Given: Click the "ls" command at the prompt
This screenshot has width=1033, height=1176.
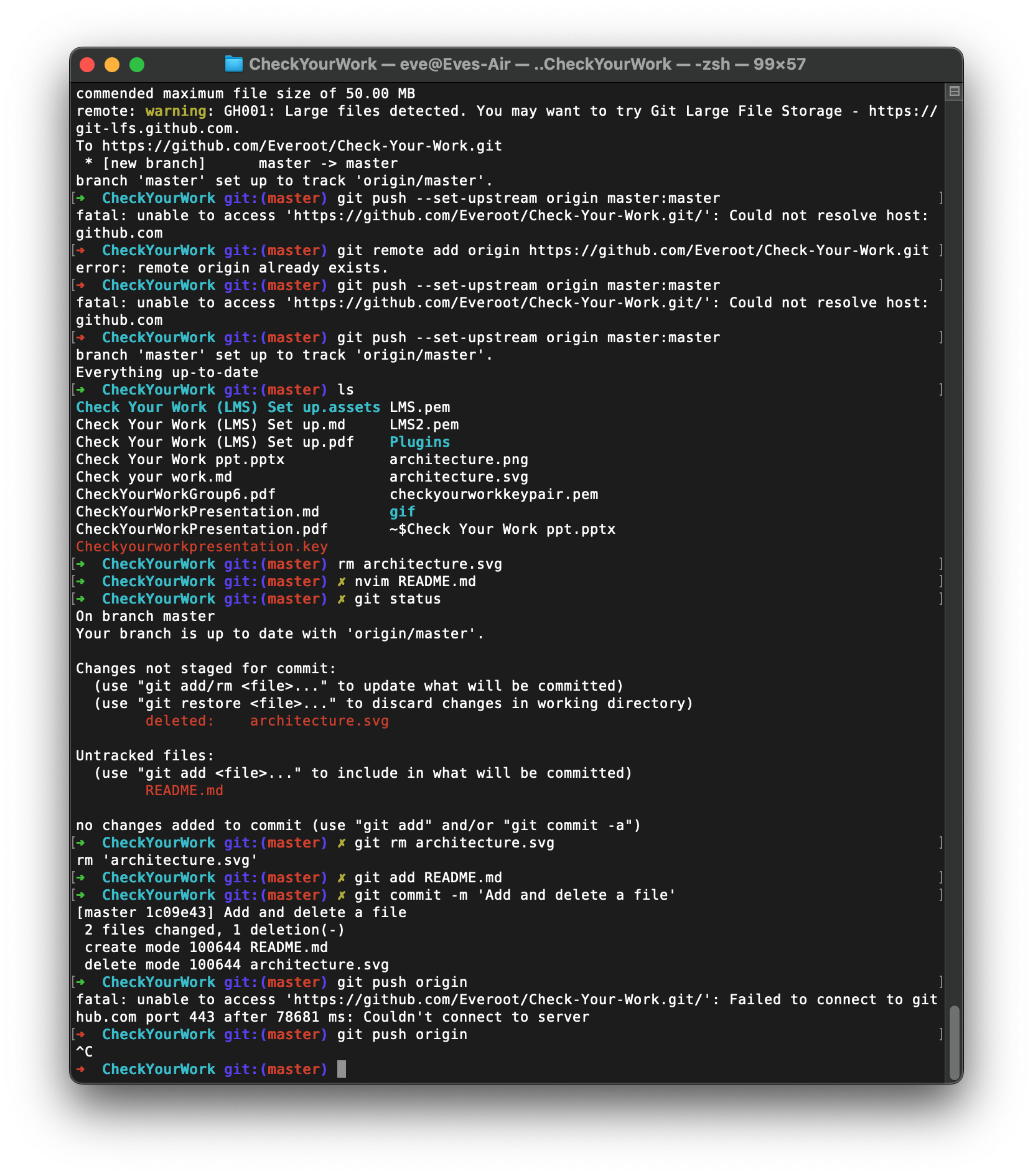Looking at the screenshot, I should coord(345,390).
